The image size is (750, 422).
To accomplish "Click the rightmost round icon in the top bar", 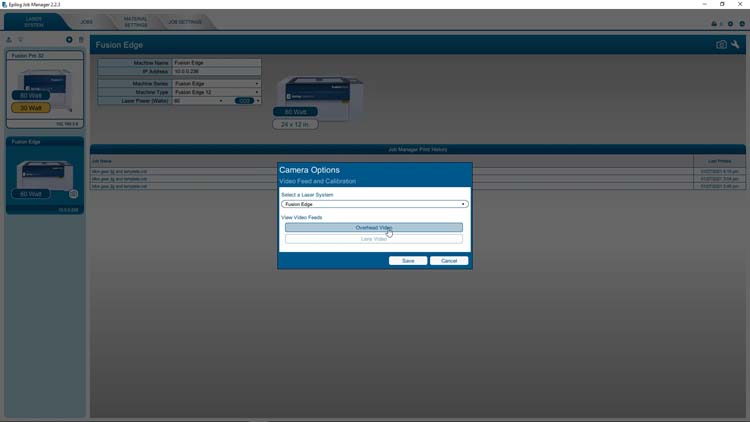I will pos(742,23).
